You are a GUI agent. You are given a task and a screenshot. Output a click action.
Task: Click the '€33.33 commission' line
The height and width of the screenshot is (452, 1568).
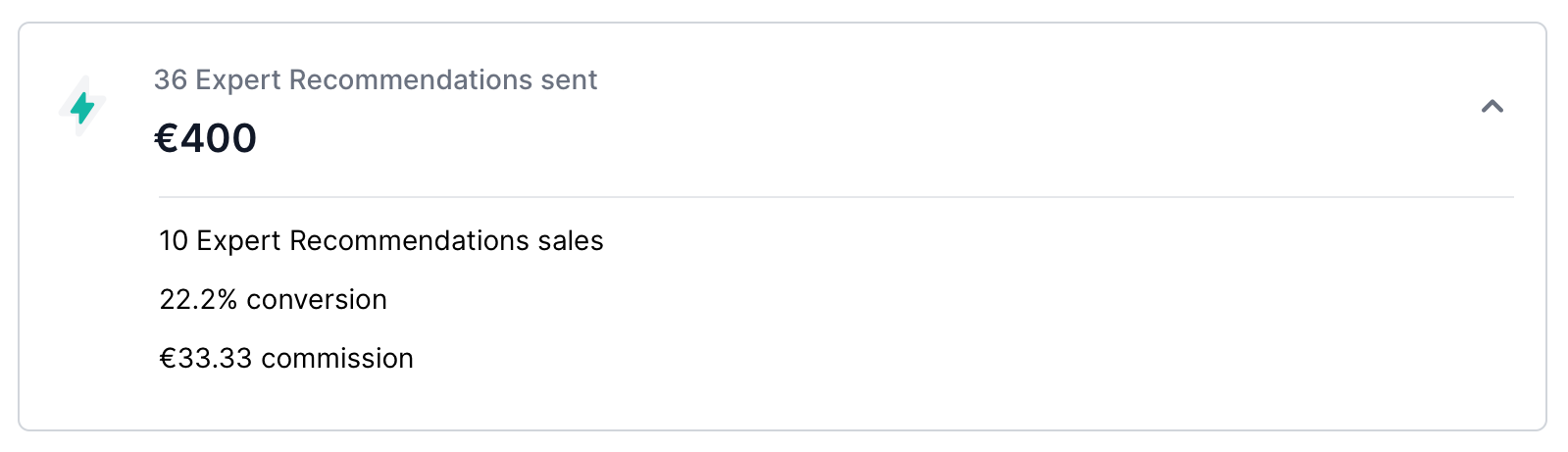coord(286,358)
